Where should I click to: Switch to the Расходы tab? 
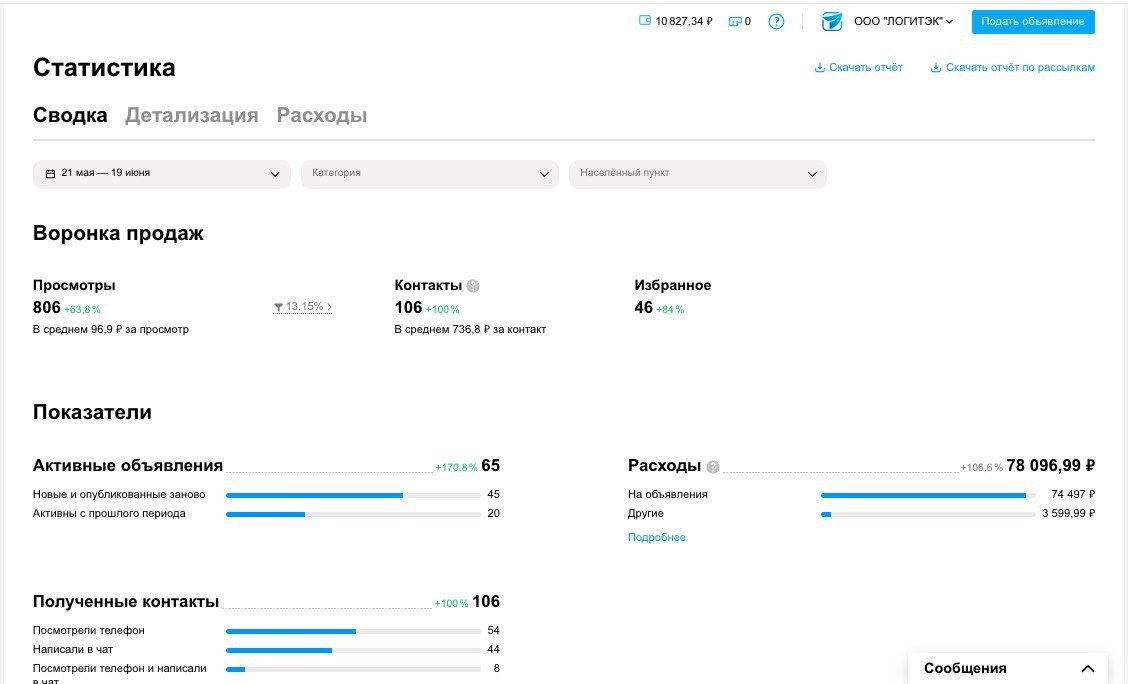pos(322,115)
